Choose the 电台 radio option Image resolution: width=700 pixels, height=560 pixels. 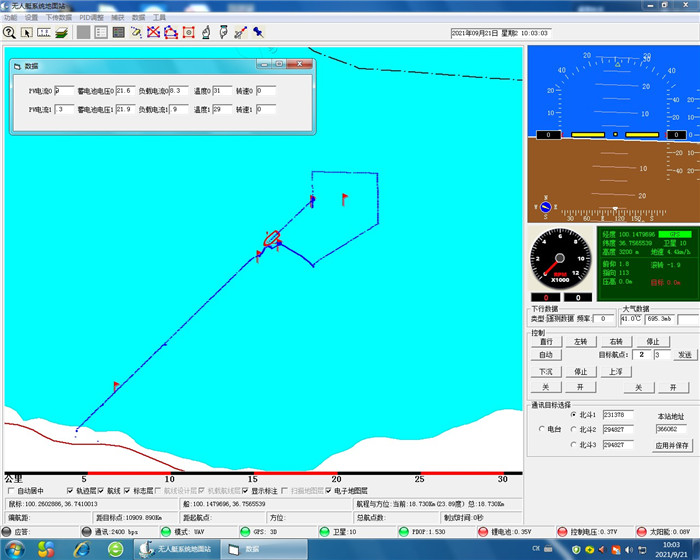(x=542, y=429)
